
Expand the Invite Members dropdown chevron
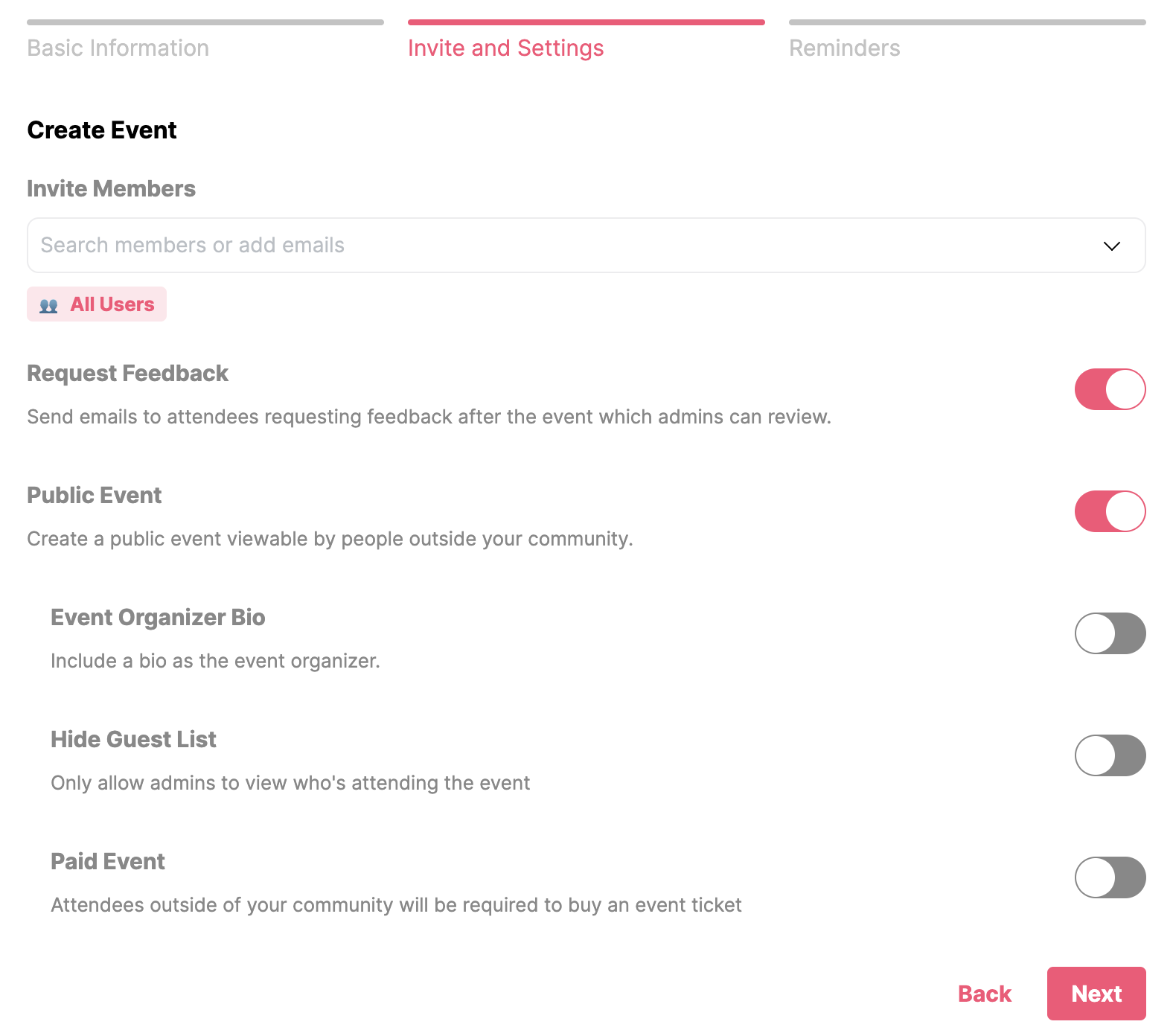[x=1111, y=246]
